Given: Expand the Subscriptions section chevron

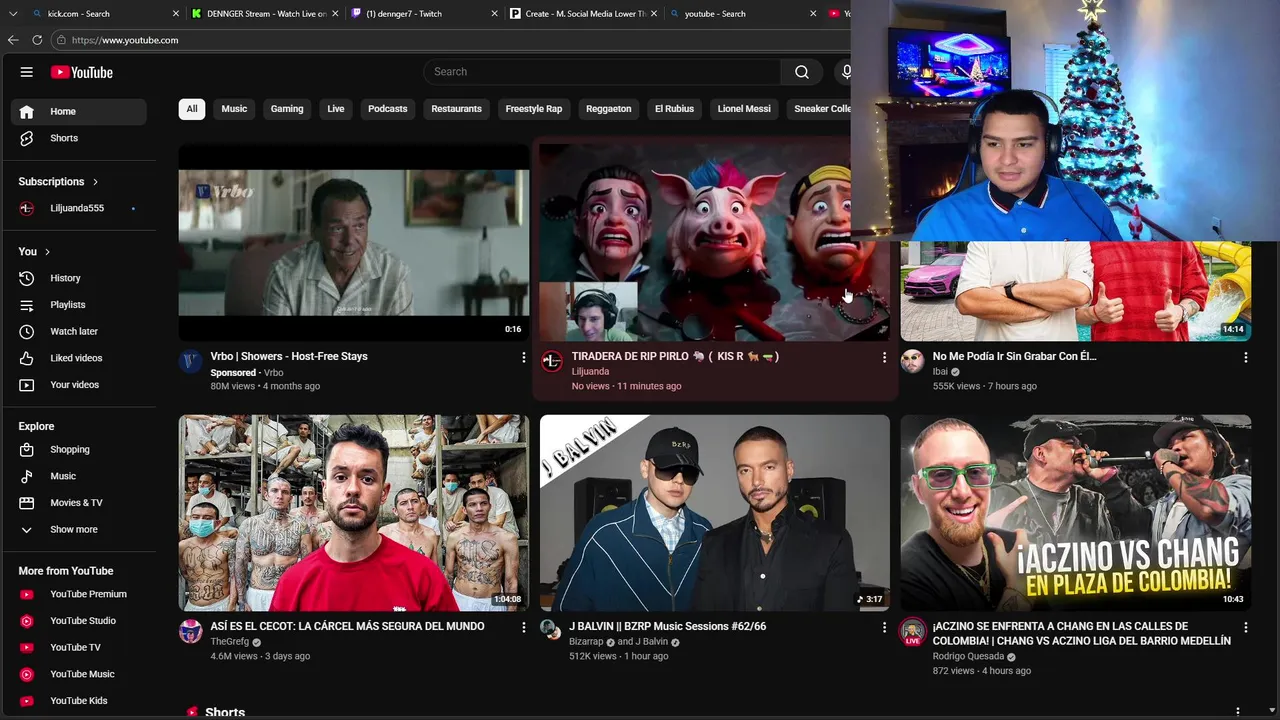Looking at the screenshot, I should point(95,182).
